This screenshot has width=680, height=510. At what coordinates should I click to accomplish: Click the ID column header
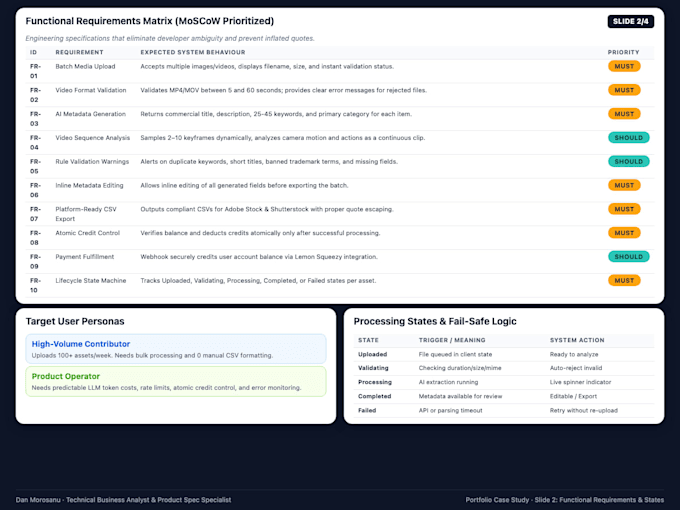point(33,52)
